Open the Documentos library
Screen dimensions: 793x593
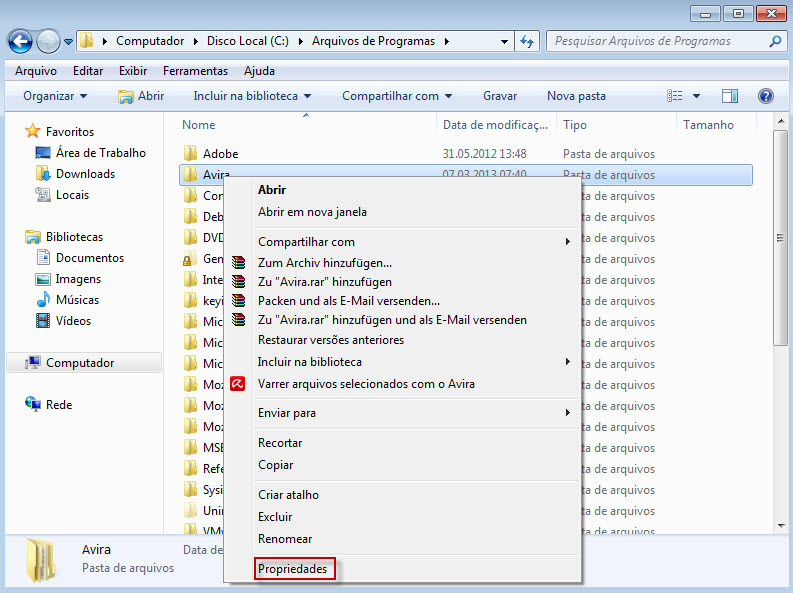[x=80, y=258]
